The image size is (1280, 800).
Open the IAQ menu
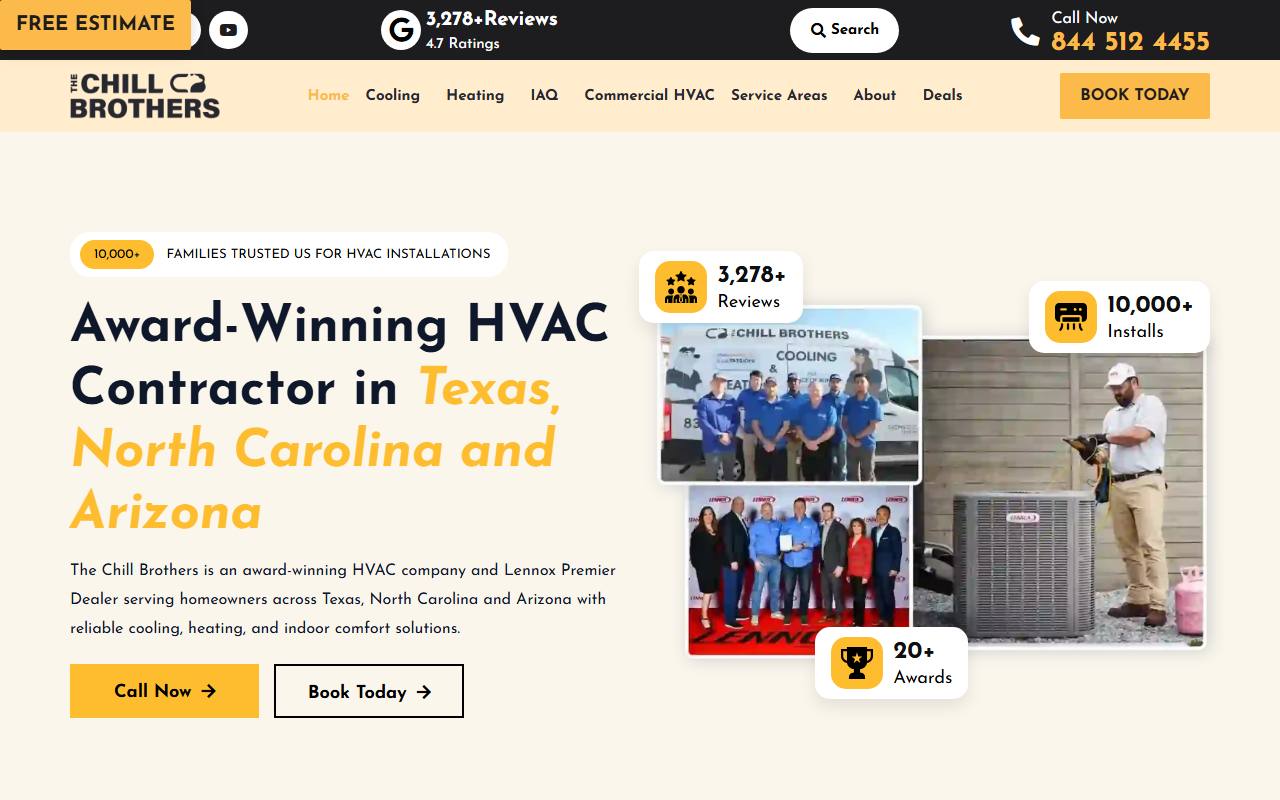(544, 95)
